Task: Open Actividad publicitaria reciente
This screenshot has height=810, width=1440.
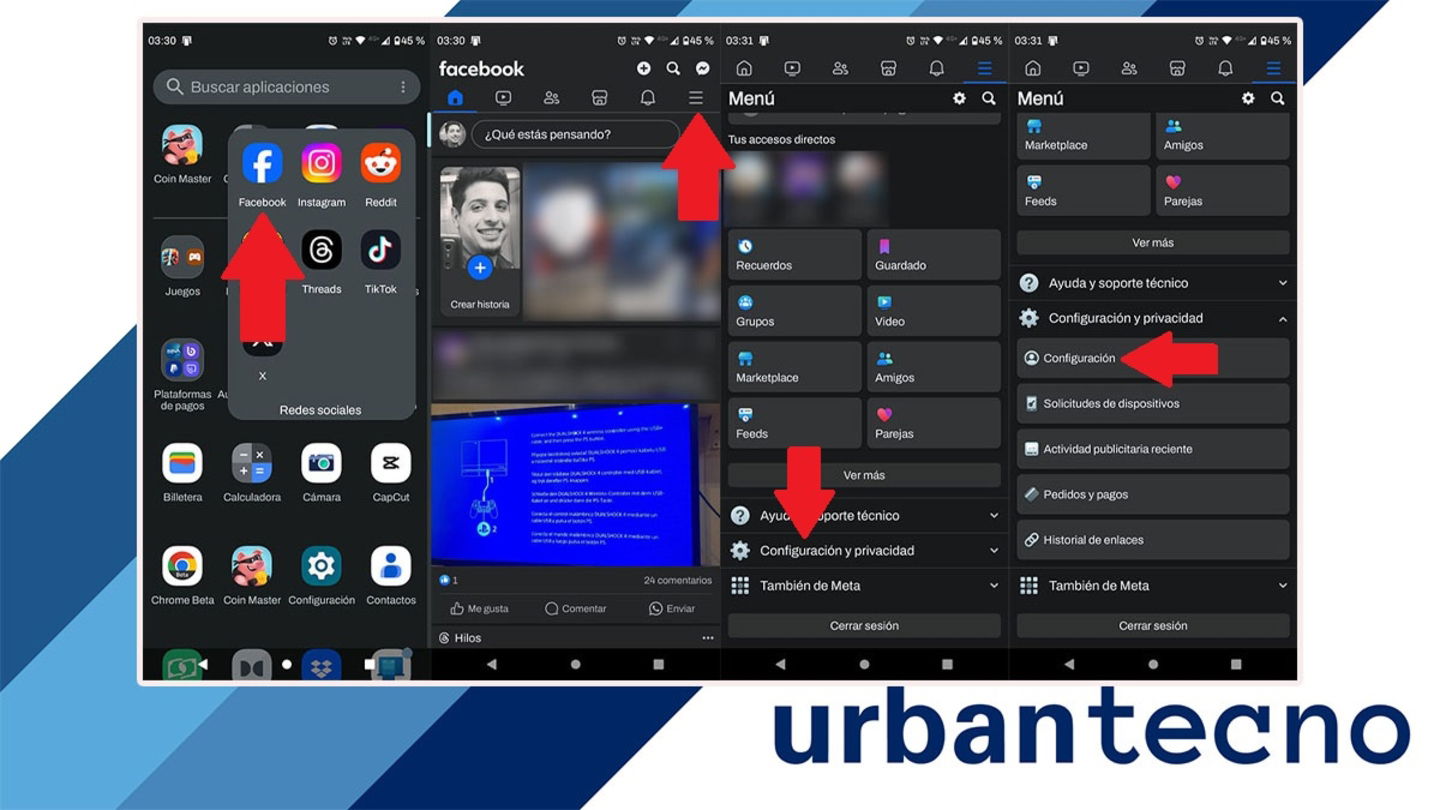Action: (1153, 449)
